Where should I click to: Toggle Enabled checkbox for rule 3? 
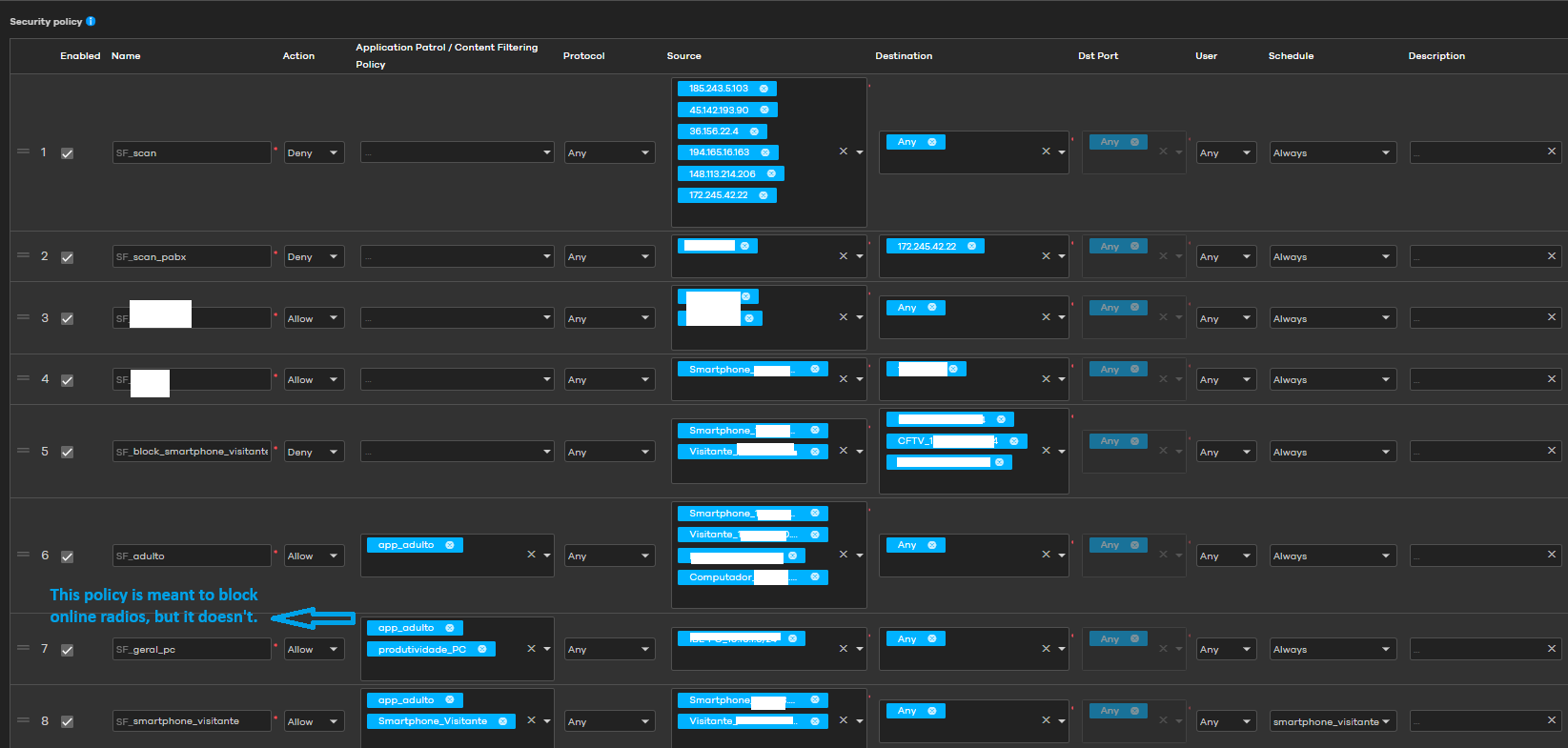pyautogui.click(x=67, y=319)
